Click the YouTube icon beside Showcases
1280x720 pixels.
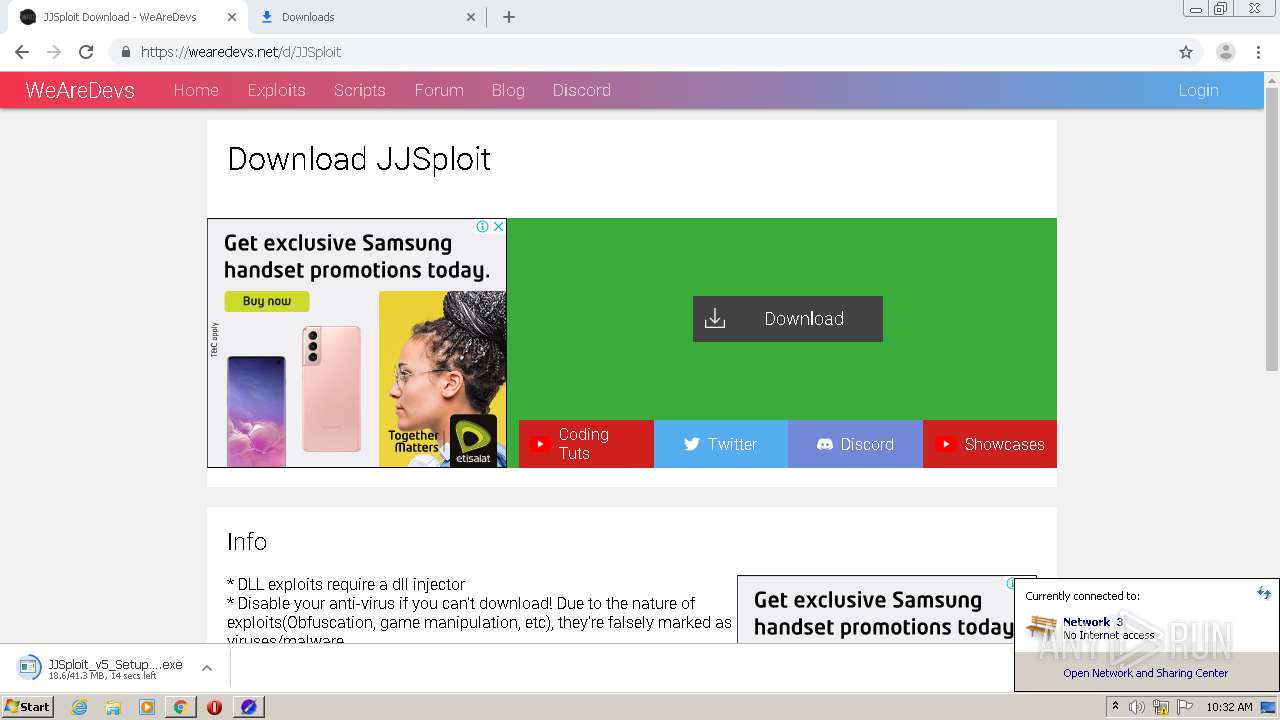point(945,444)
